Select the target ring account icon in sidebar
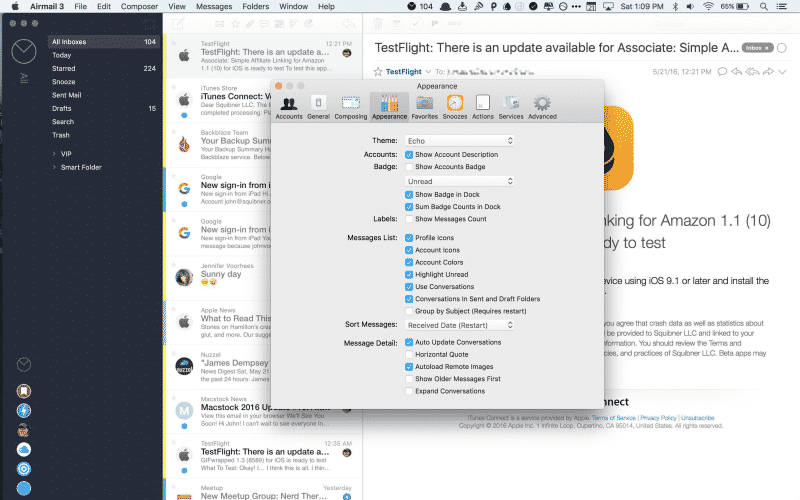The image size is (800, 500). pos(24,469)
